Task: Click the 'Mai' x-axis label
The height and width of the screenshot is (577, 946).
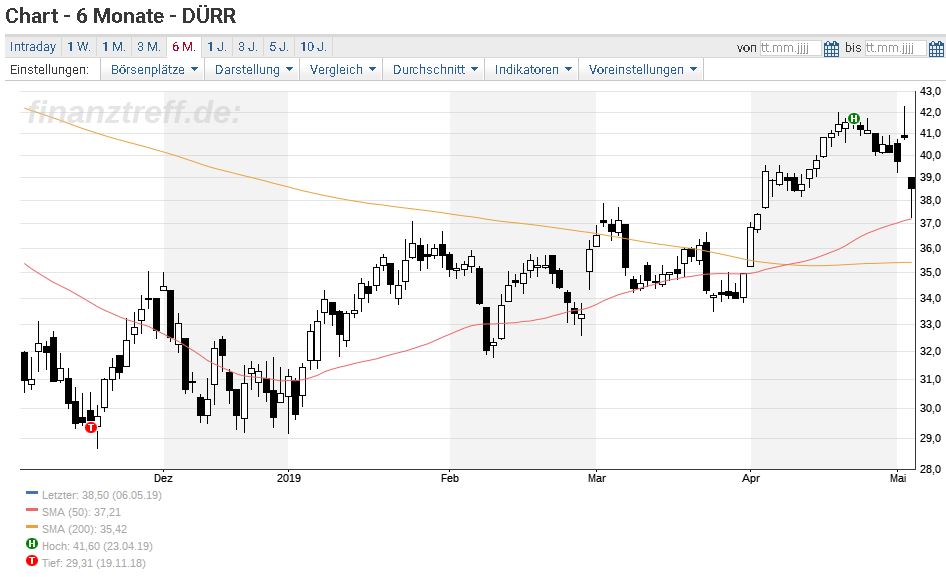Action: (898, 478)
